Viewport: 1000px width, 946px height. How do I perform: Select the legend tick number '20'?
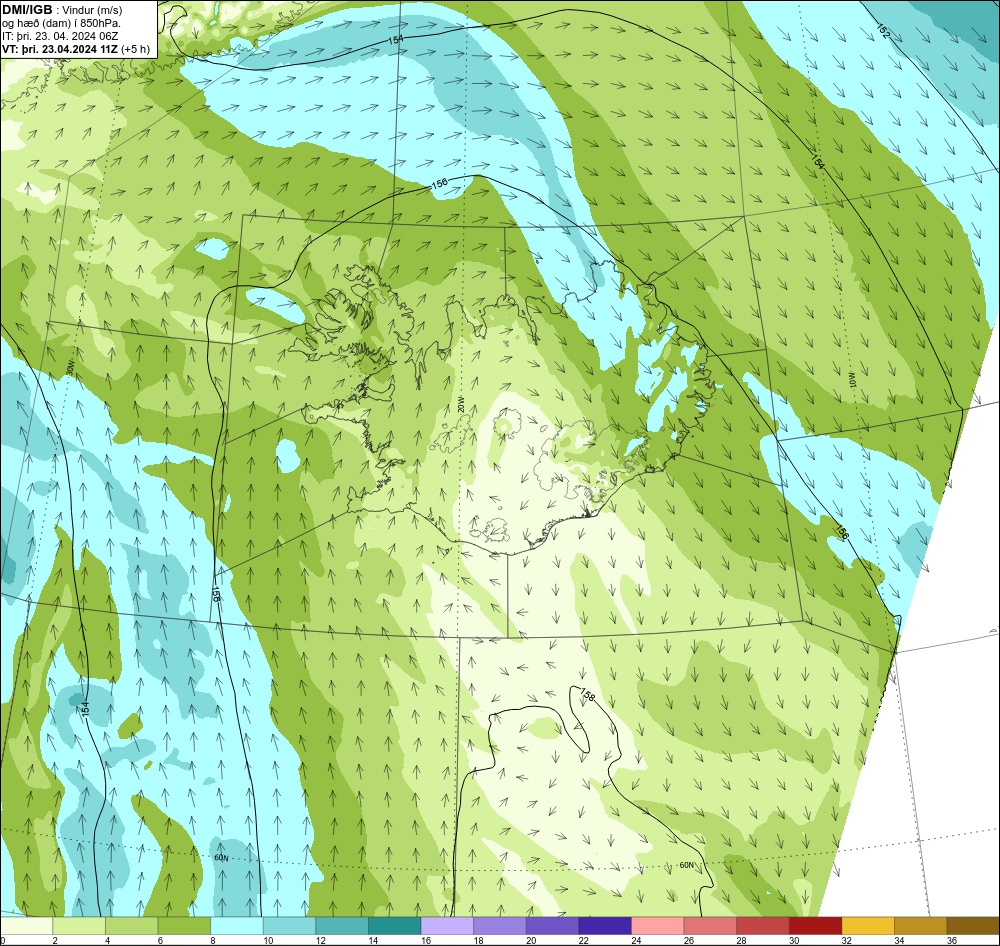pyautogui.click(x=531, y=940)
